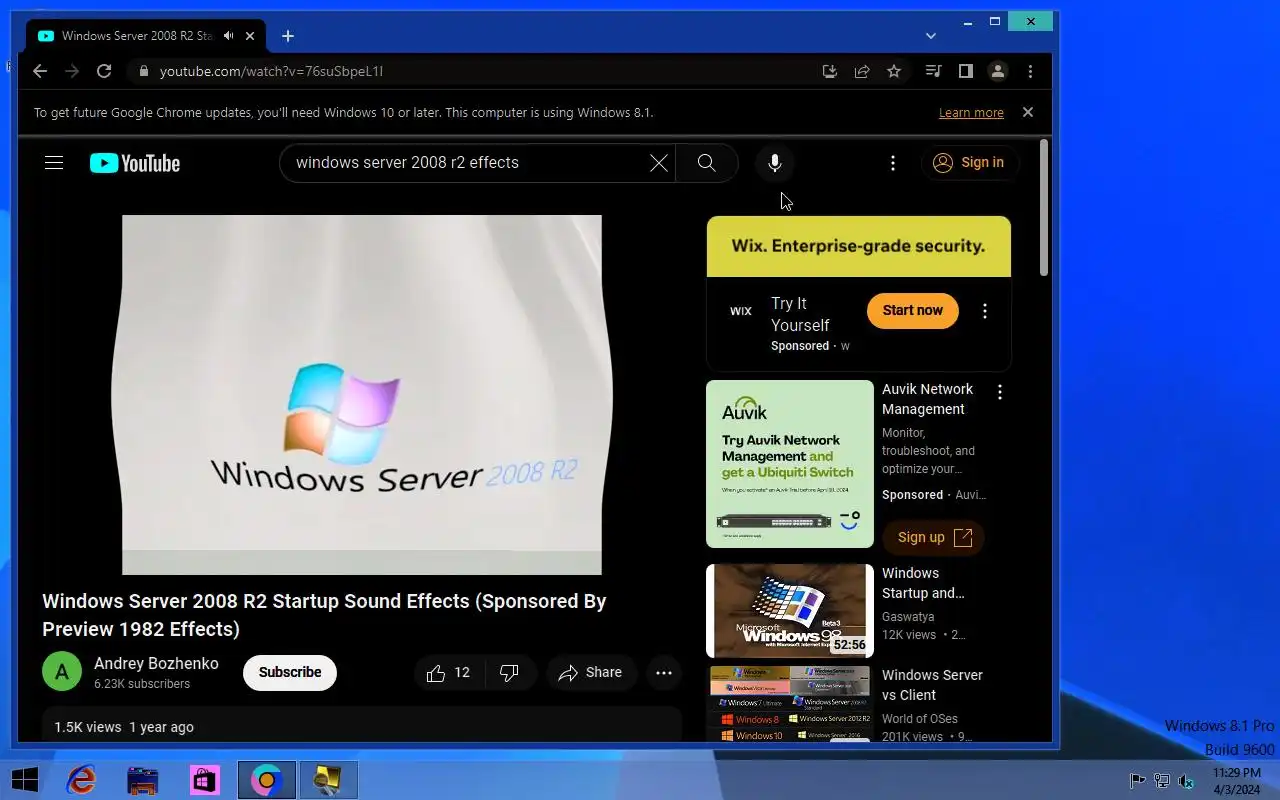Open Windows Server vs Client title
The image size is (1280, 800).
coord(932,685)
